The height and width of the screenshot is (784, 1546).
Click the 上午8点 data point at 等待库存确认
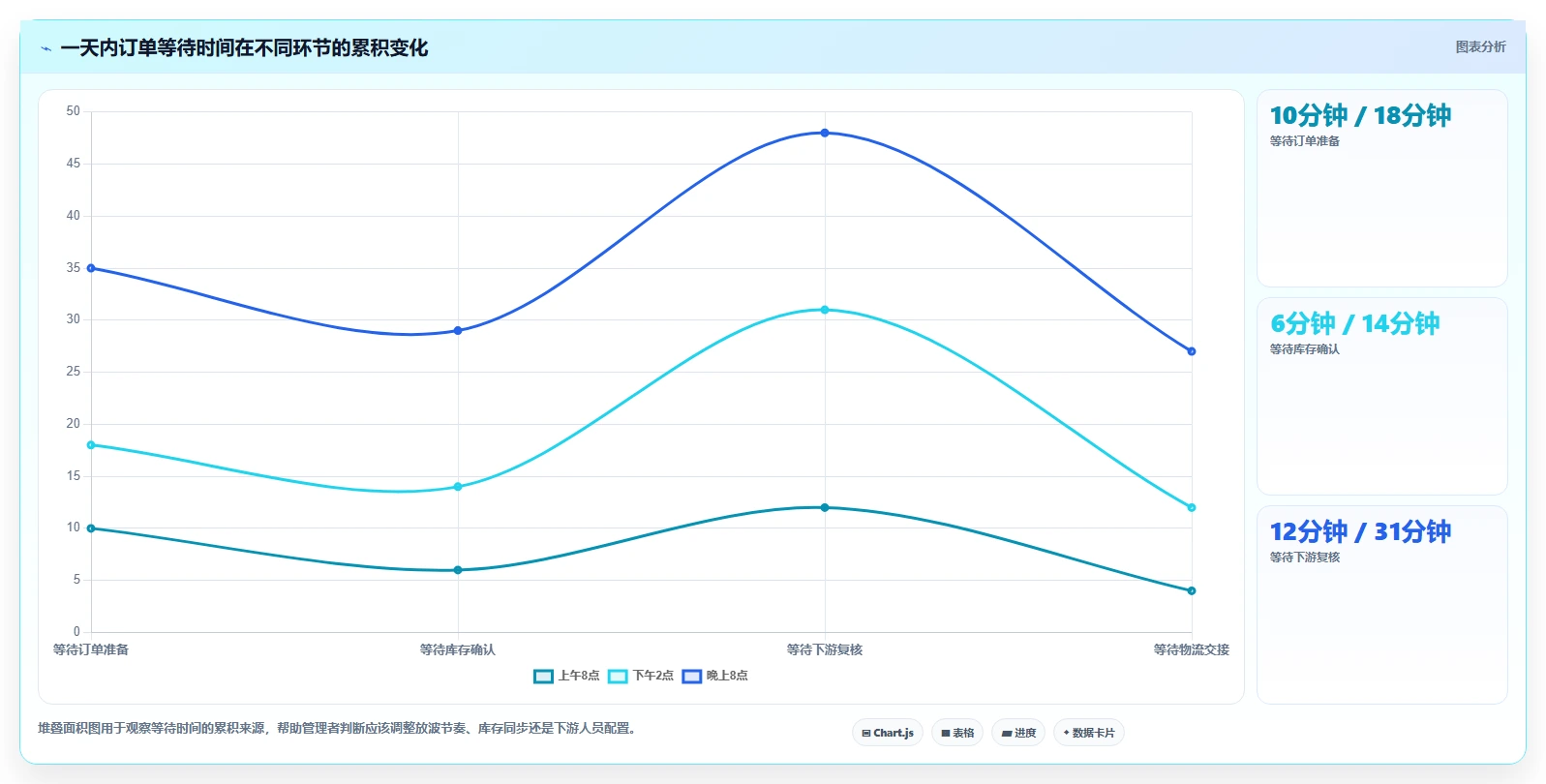click(458, 570)
